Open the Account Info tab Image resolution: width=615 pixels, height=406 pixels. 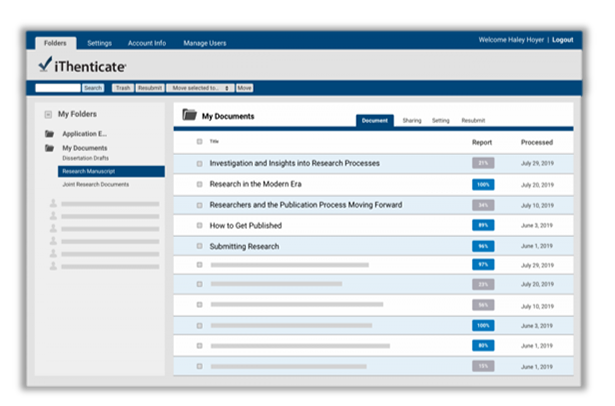(147, 43)
